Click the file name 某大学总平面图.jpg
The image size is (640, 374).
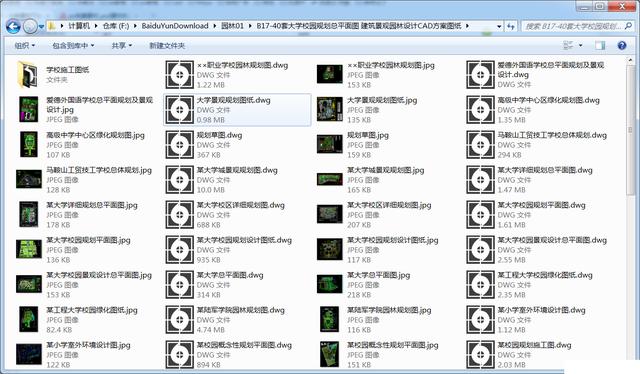[x=378, y=275]
